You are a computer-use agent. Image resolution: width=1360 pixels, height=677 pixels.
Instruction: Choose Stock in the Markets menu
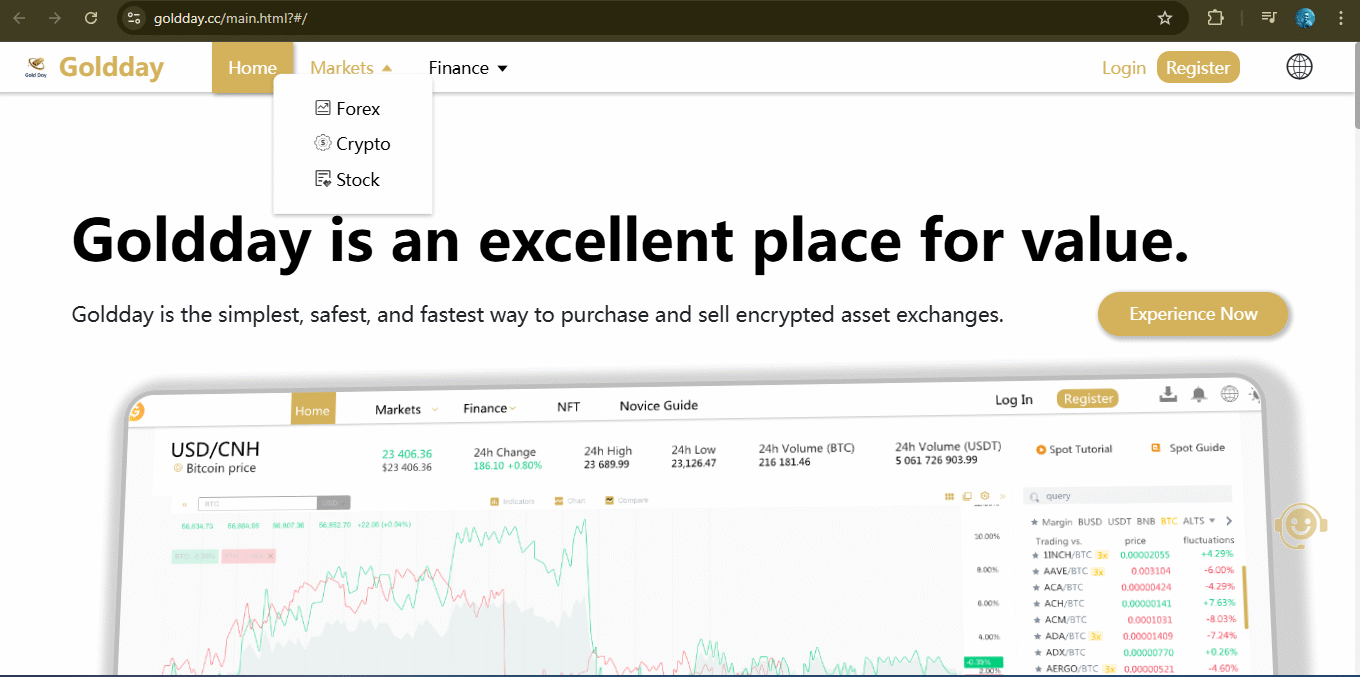(357, 180)
